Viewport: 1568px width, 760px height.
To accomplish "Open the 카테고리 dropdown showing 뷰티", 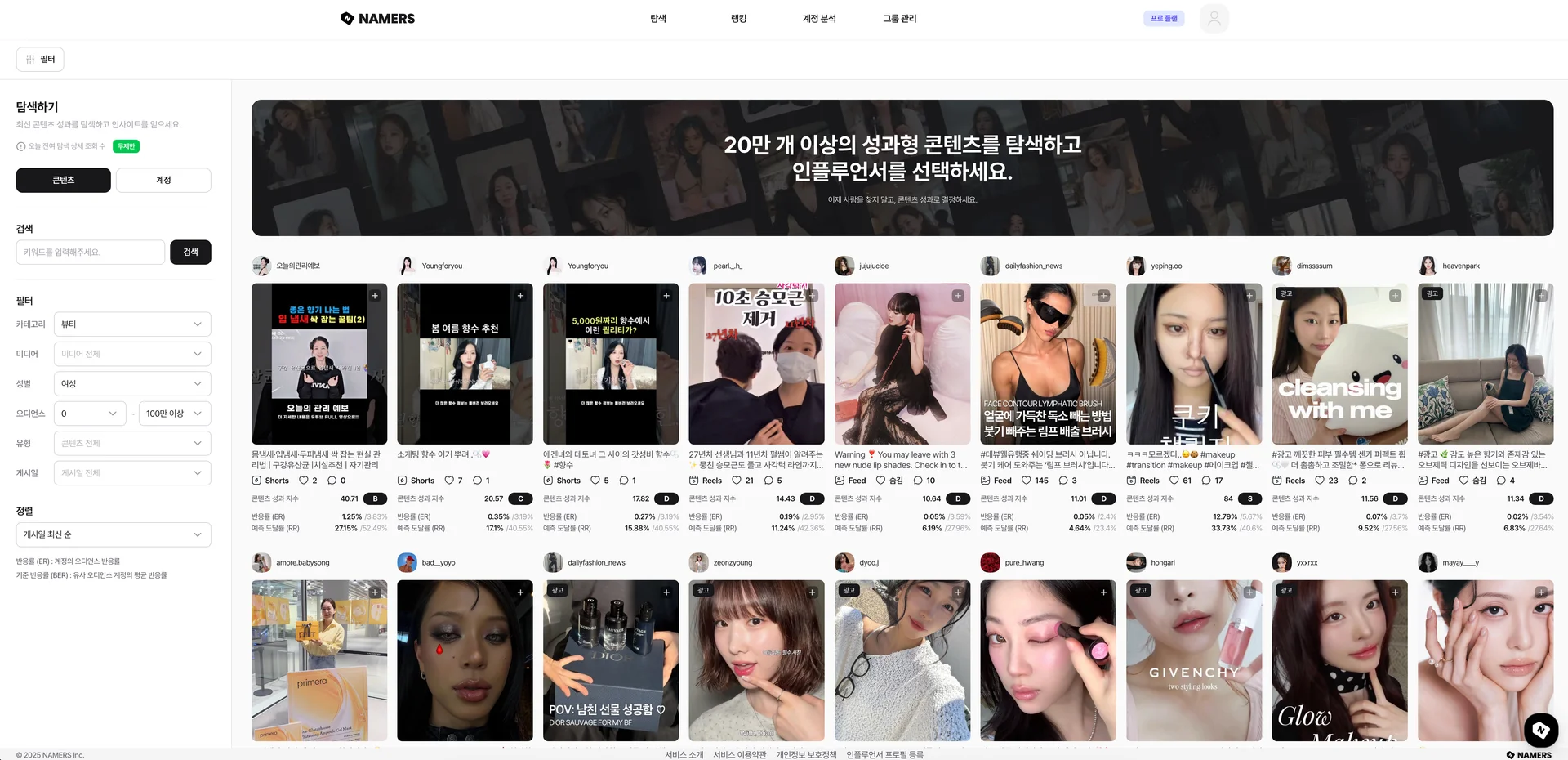I will tap(132, 324).
